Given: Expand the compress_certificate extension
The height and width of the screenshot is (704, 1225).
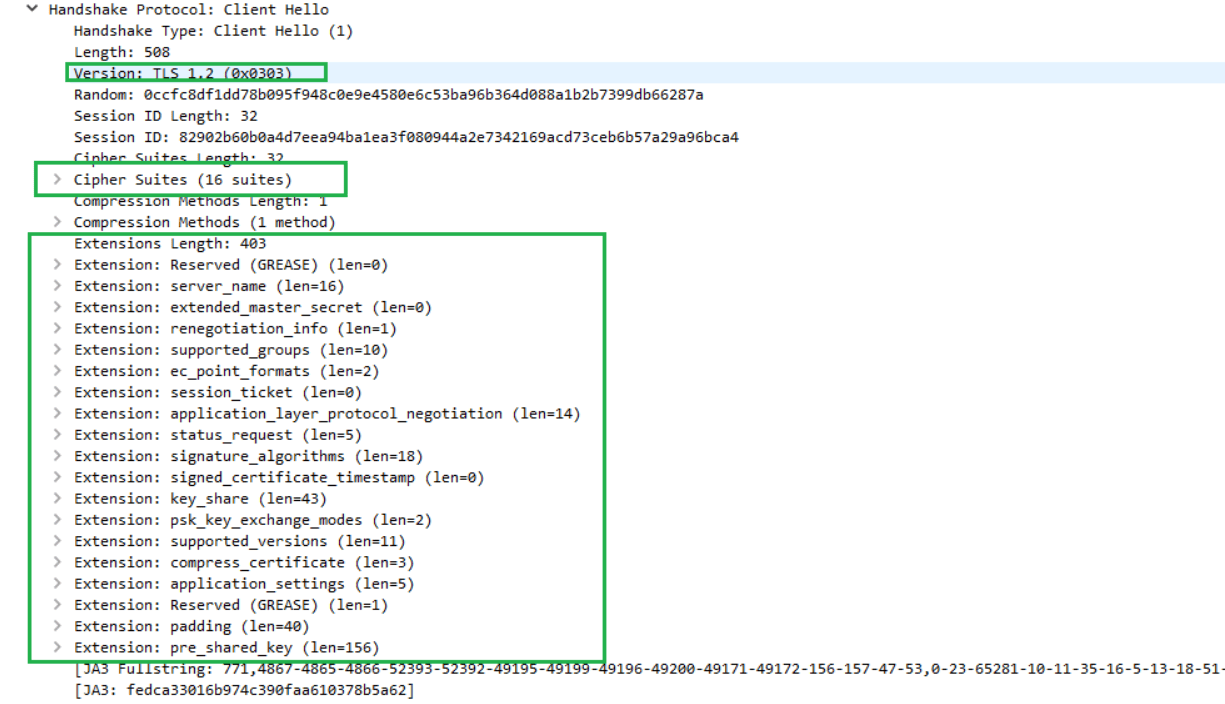Looking at the screenshot, I should 57,562.
